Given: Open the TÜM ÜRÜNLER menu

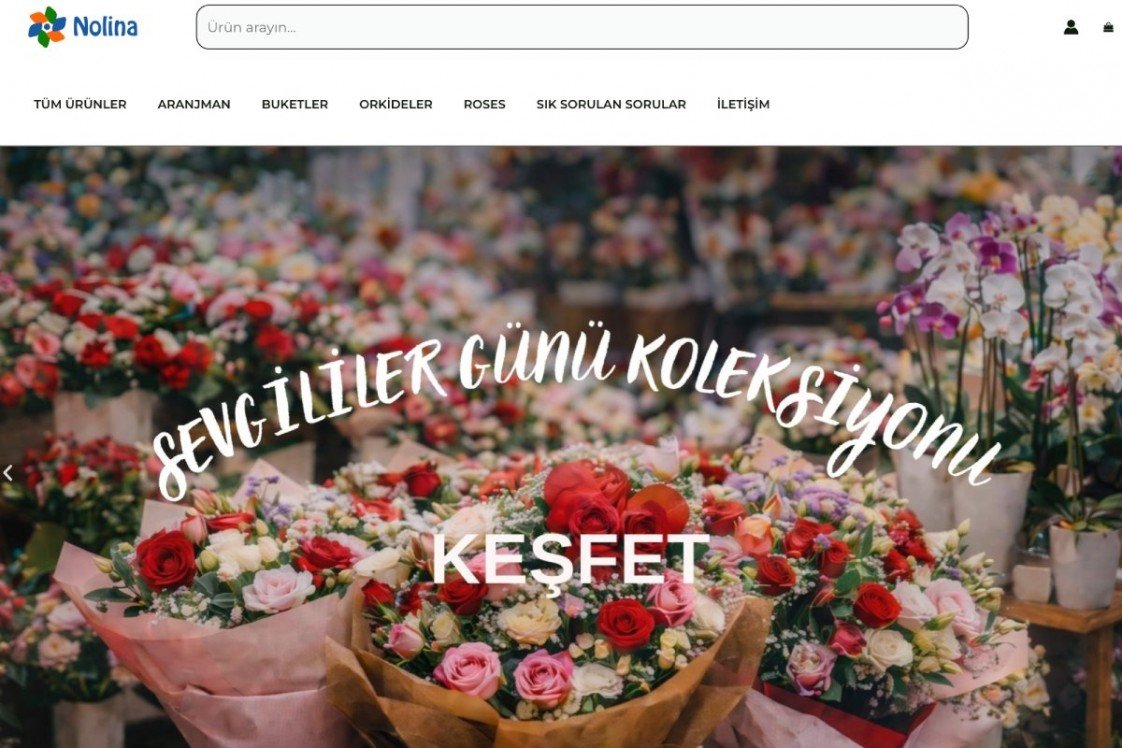Looking at the screenshot, I should (x=80, y=104).
